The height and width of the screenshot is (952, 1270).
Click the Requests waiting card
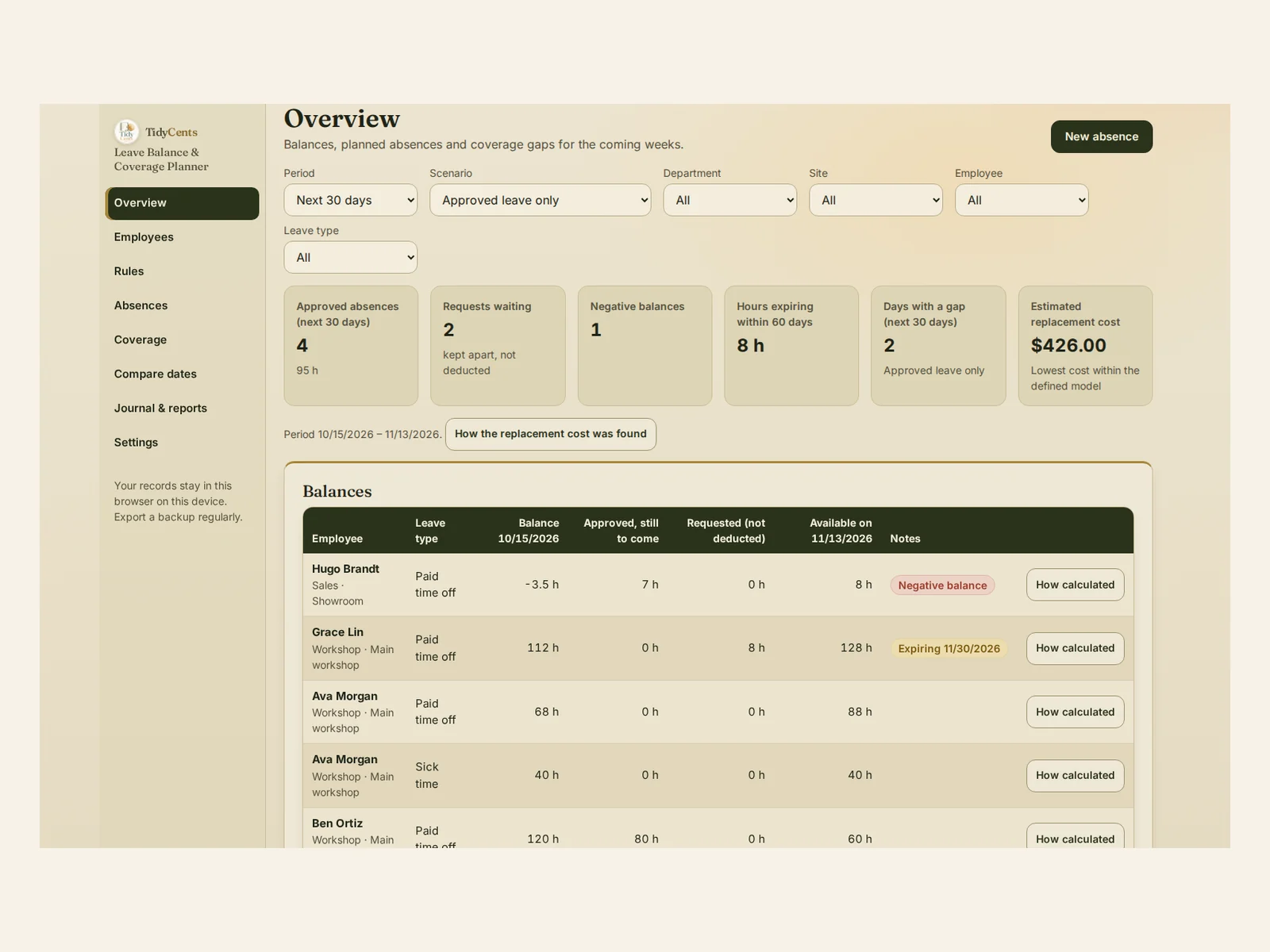[x=498, y=346]
